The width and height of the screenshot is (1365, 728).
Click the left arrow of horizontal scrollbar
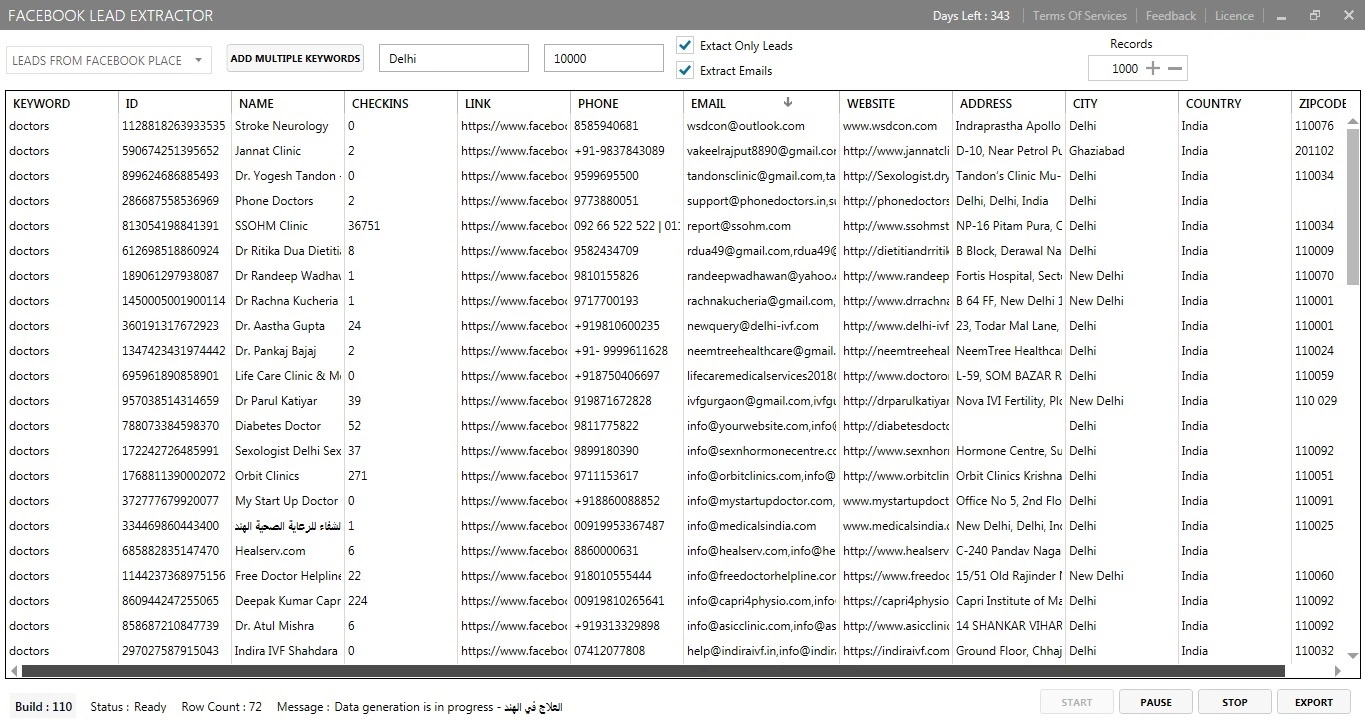pos(13,672)
